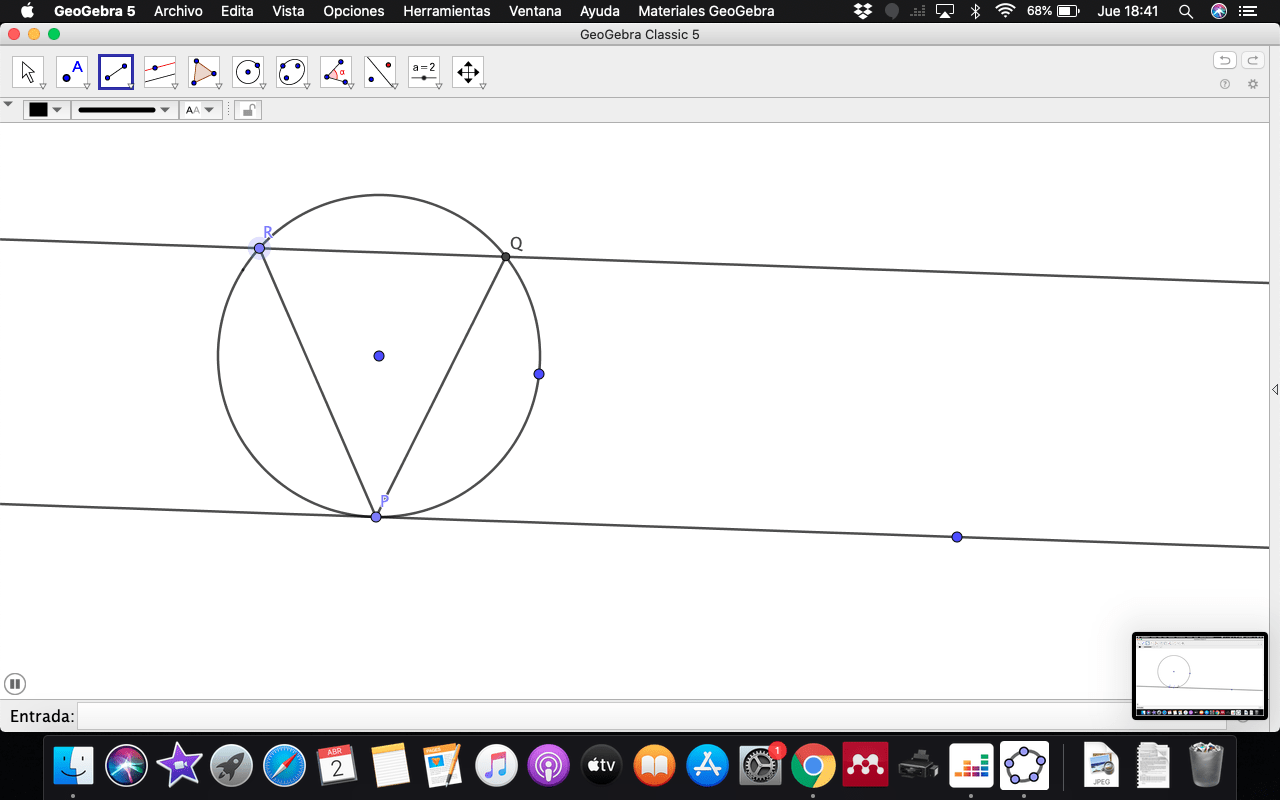Open the Herramientas menu
The height and width of the screenshot is (800, 1280).
(x=446, y=11)
